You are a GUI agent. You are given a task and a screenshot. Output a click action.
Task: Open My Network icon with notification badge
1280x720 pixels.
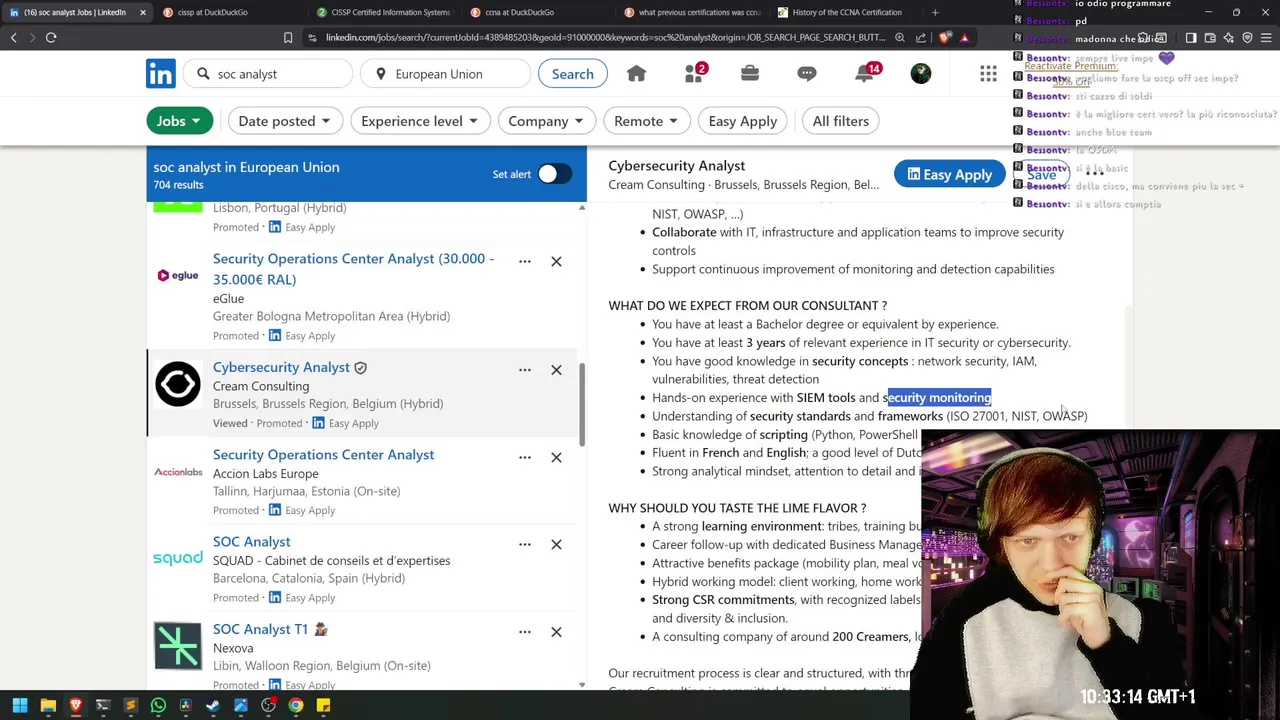(694, 74)
